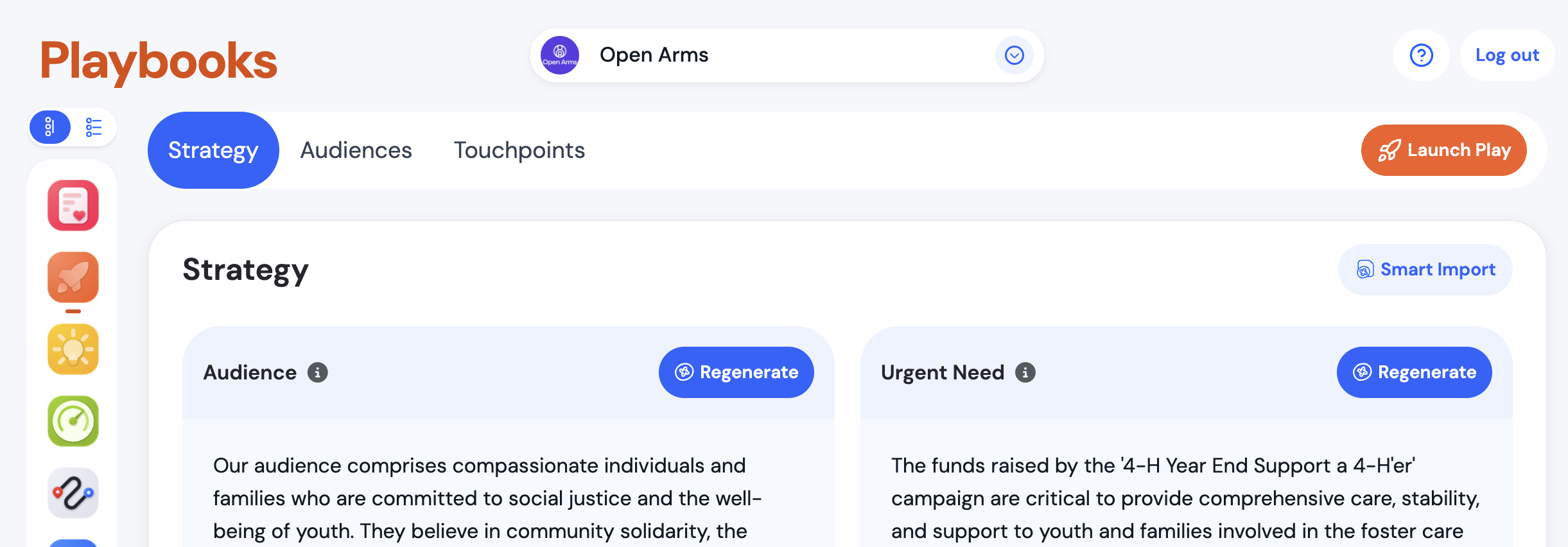1568x547 pixels.
Task: Click the help question mark icon
Action: tap(1421, 55)
